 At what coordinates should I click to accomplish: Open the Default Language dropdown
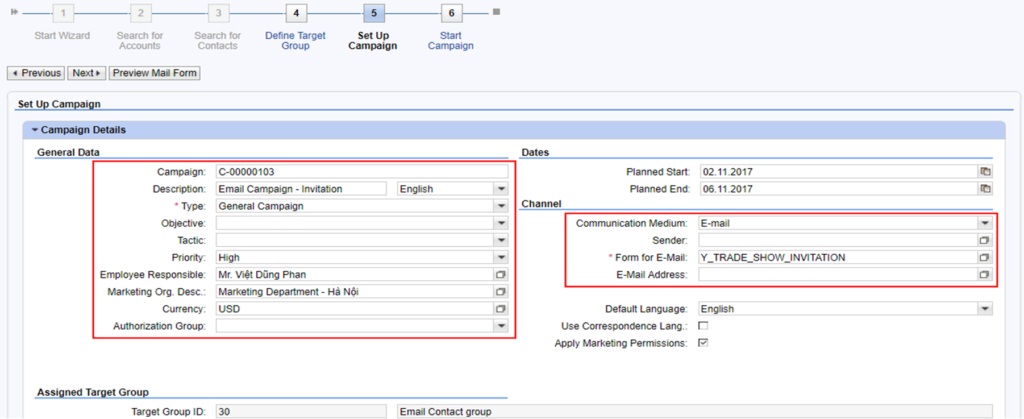click(985, 309)
